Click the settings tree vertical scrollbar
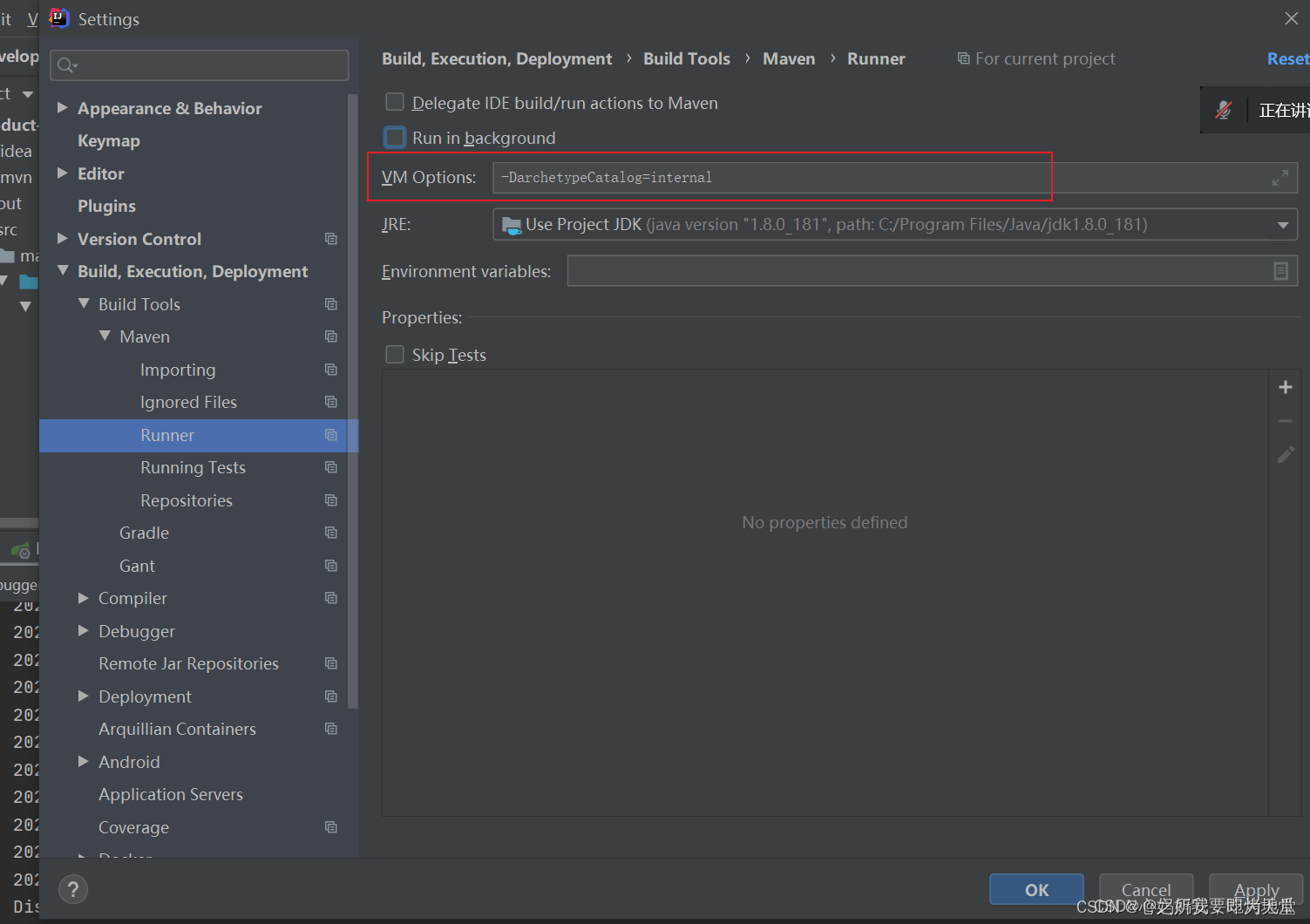Viewport: 1310px width, 924px height. click(352, 401)
